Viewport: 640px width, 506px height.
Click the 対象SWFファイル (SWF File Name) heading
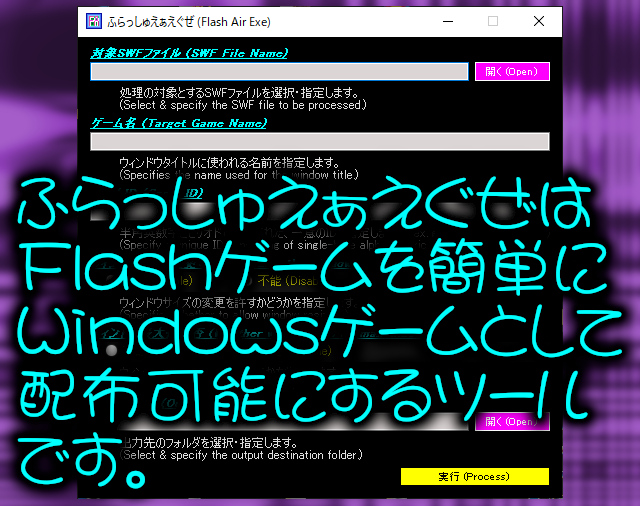(189, 53)
